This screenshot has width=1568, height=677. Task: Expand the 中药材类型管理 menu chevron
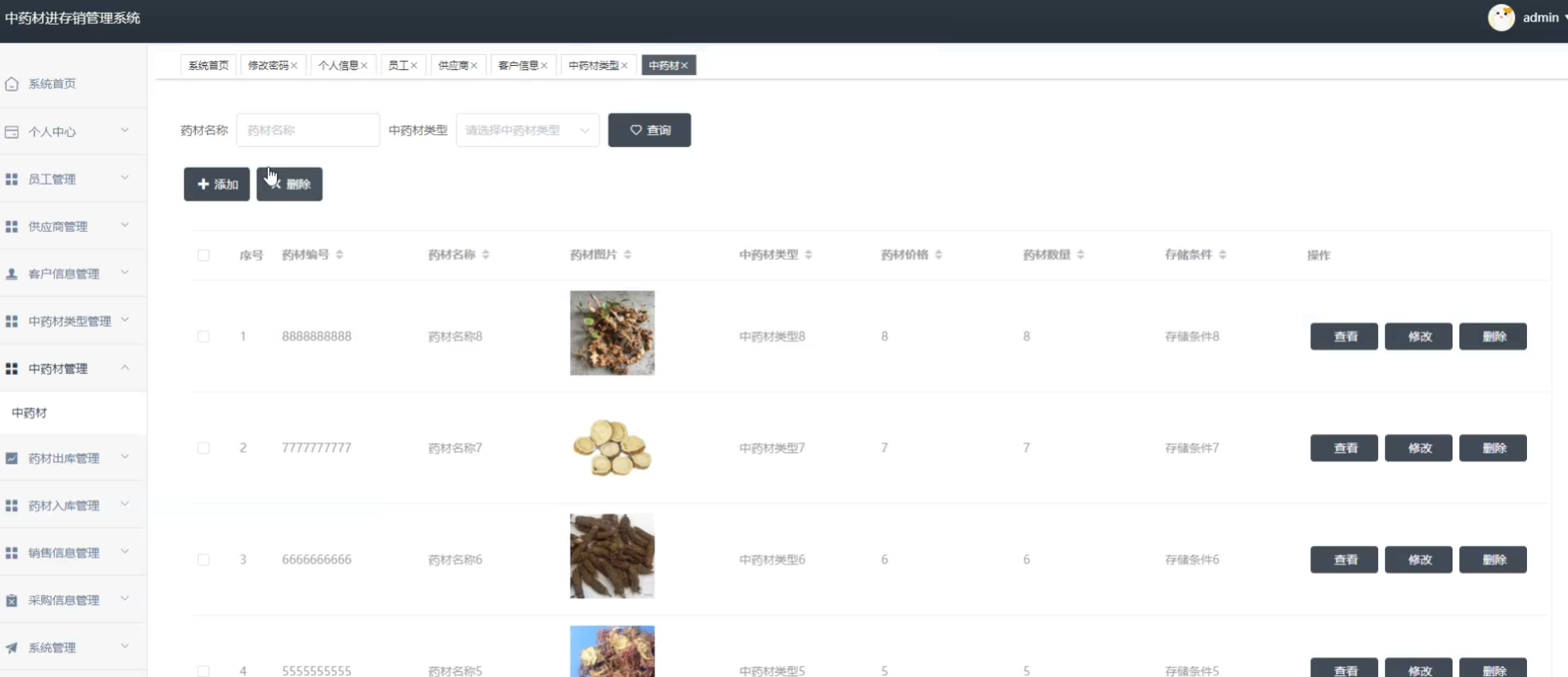pyautogui.click(x=125, y=319)
